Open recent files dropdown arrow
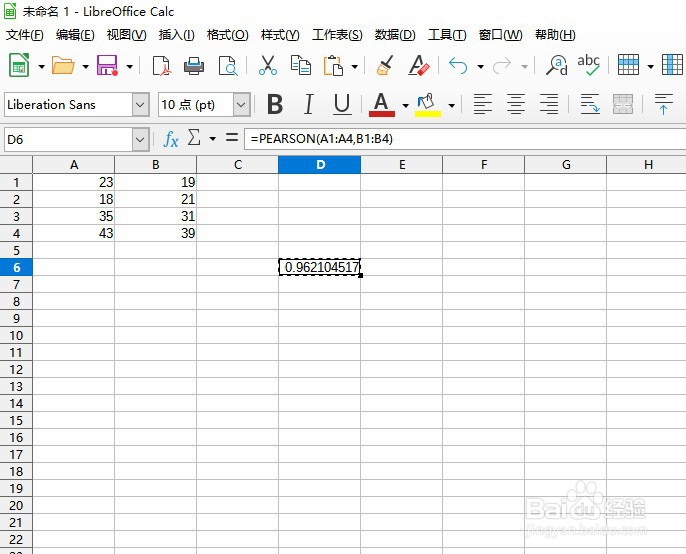686x554 pixels. coord(86,67)
